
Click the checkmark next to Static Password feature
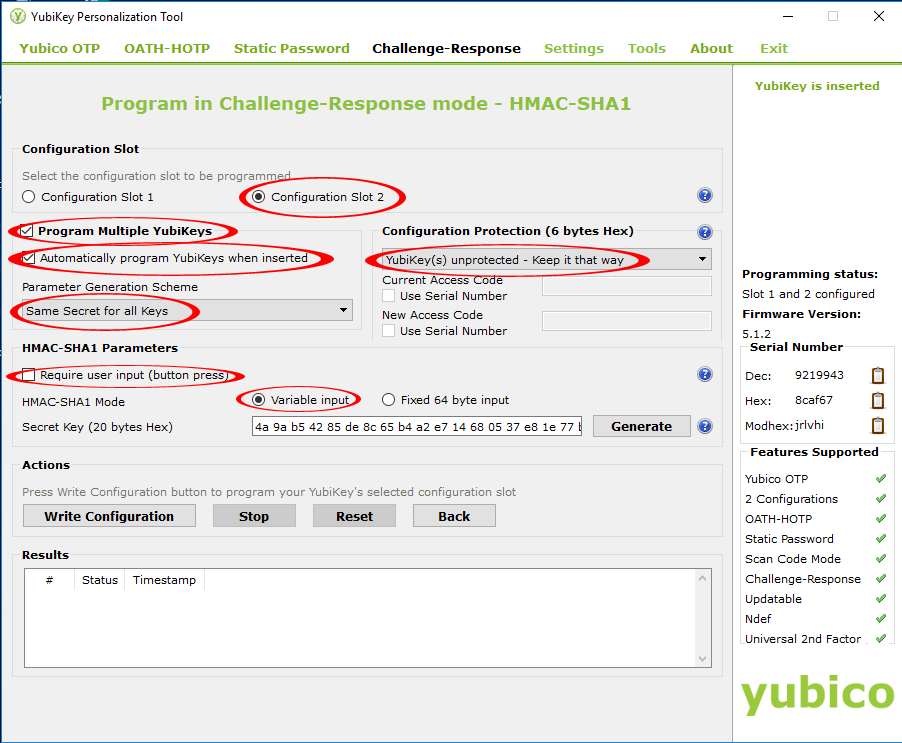[x=881, y=539]
